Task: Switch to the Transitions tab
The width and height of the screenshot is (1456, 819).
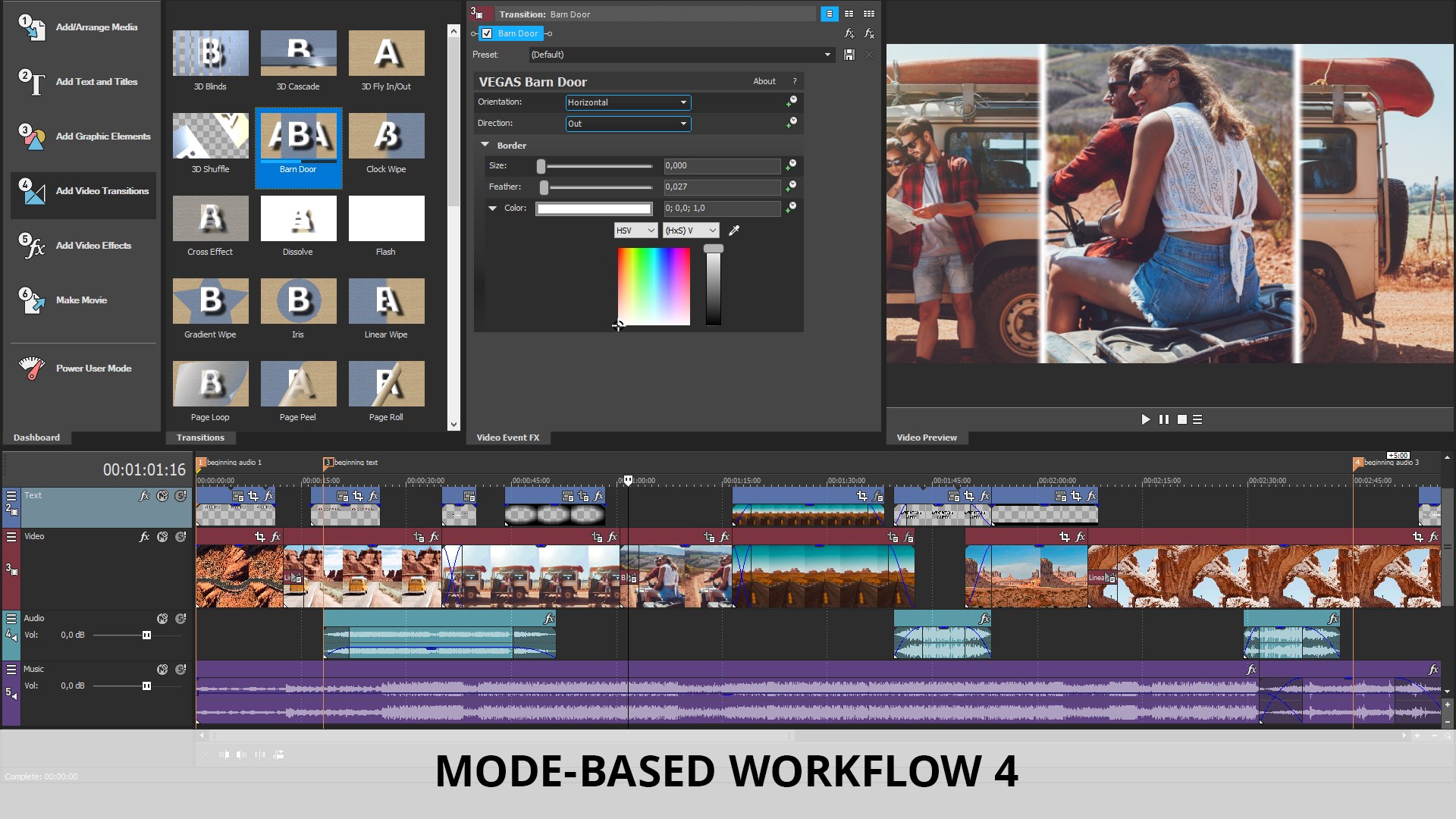Action: tap(200, 438)
